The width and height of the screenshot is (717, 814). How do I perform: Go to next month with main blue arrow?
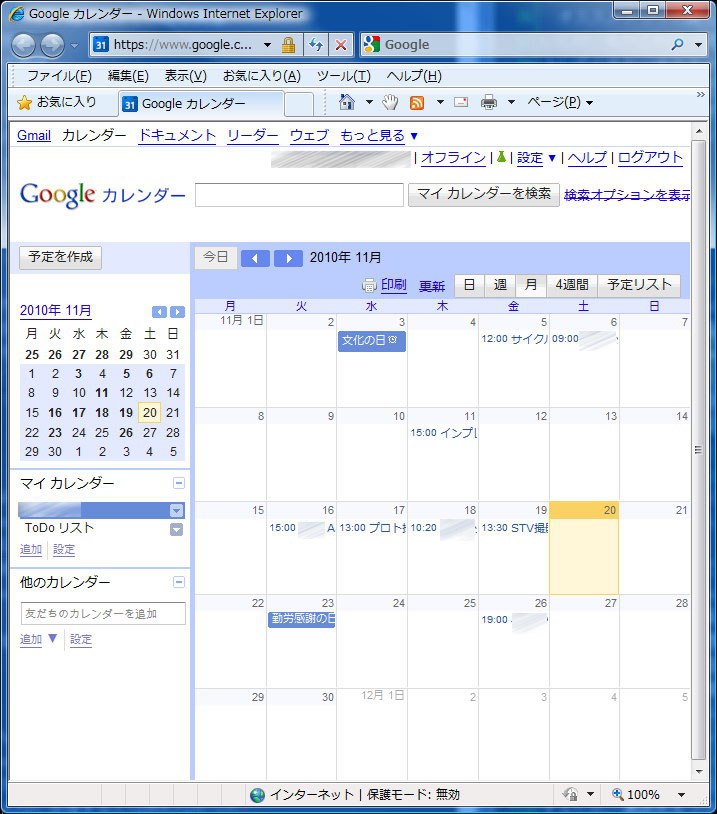pos(288,258)
